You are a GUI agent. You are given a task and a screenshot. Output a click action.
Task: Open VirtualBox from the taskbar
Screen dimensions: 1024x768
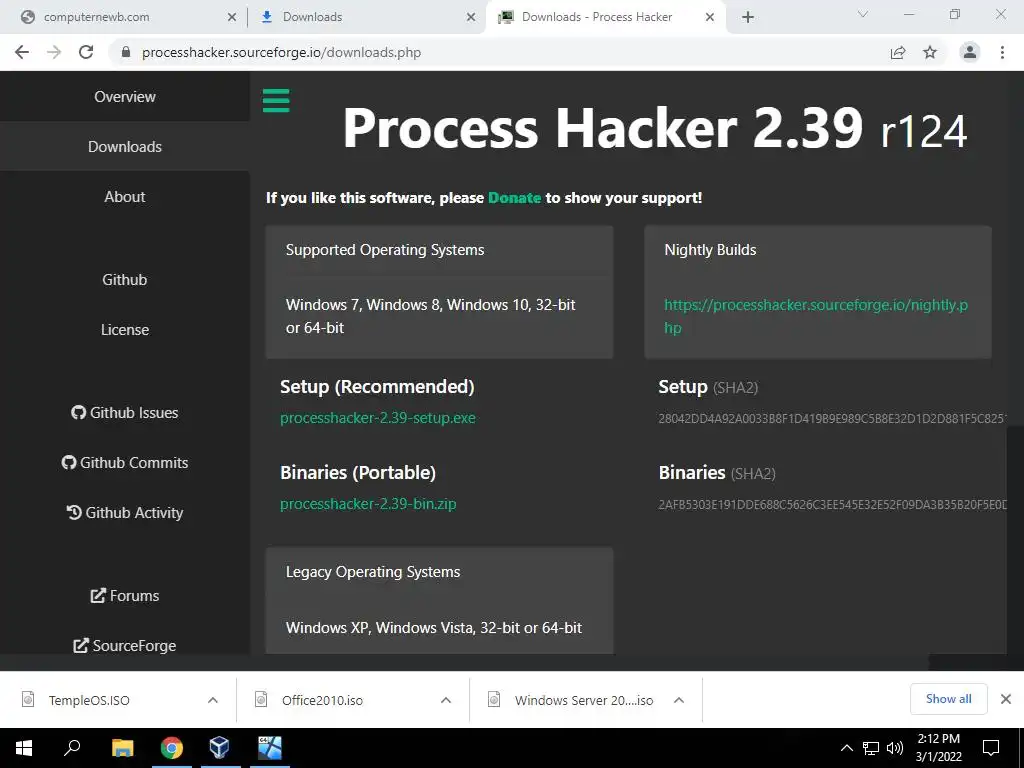tap(219, 748)
